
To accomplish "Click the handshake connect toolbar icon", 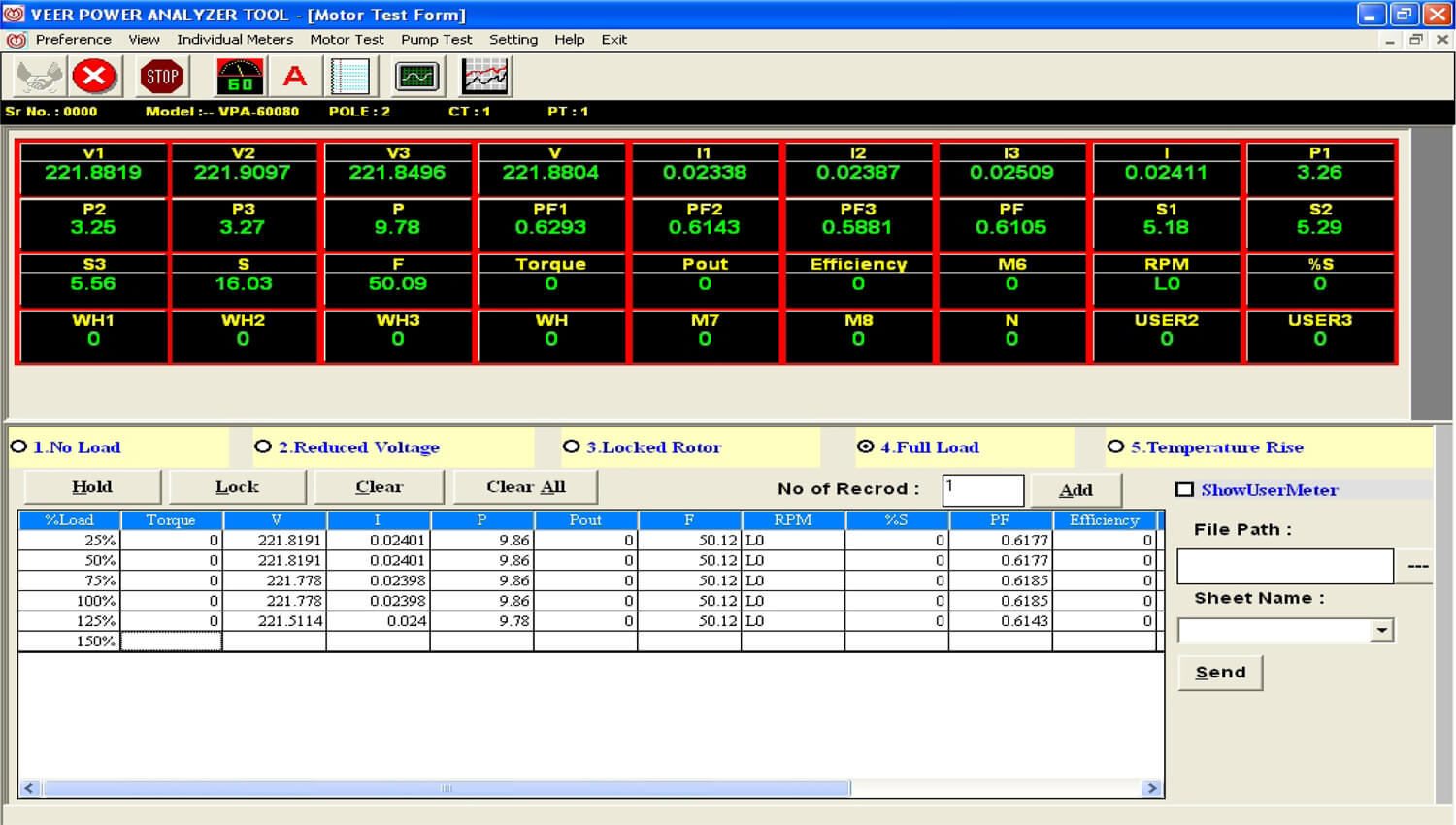I will 40,76.
